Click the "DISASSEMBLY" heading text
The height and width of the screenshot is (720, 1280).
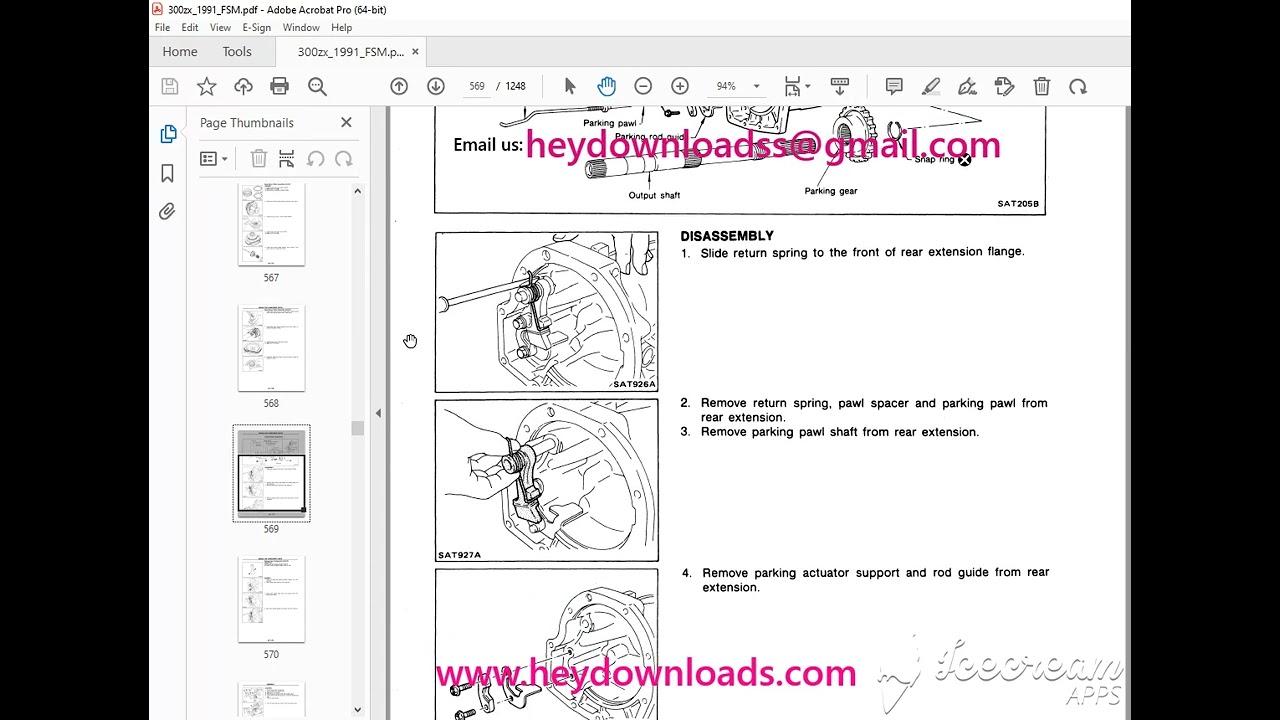[727, 236]
